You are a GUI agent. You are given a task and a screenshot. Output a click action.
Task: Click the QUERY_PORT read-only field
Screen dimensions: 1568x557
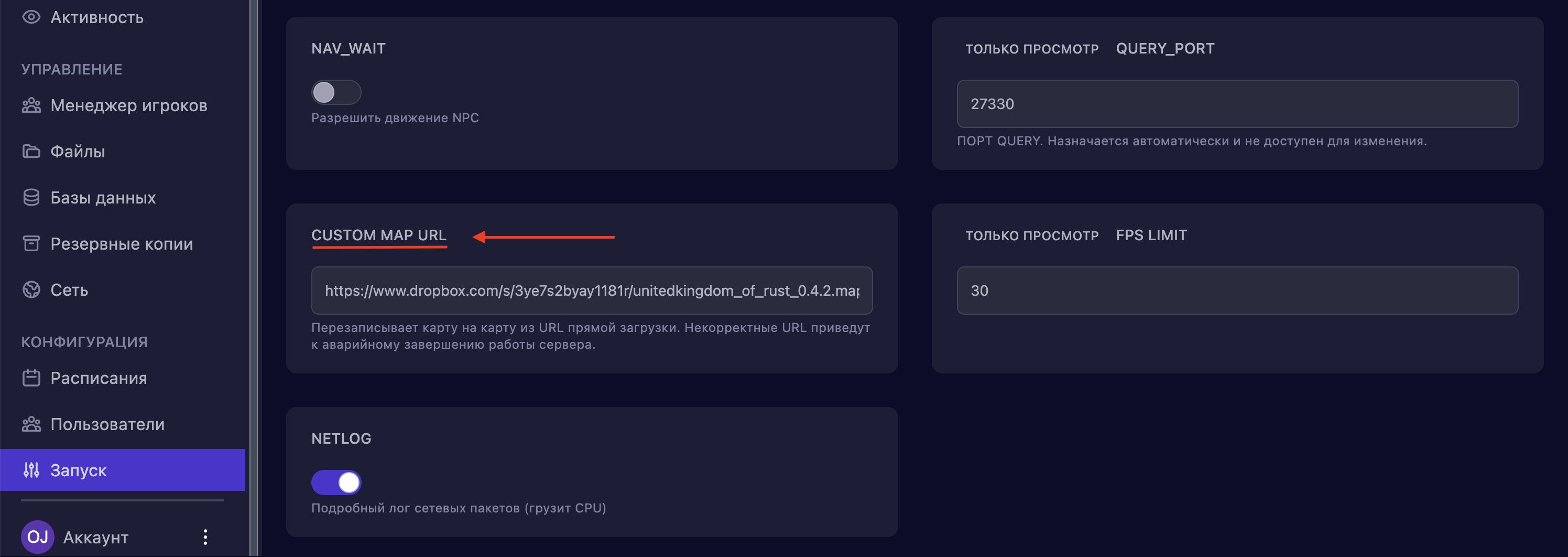point(1237,104)
